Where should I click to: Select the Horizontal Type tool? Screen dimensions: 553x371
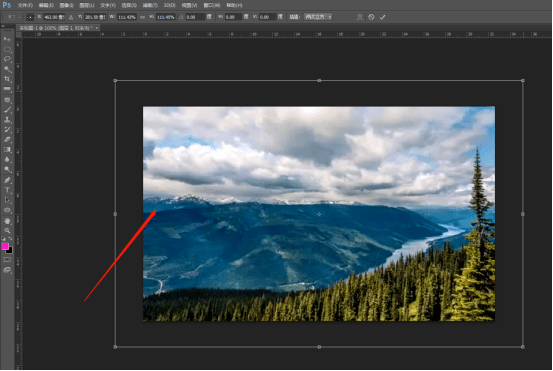[x=7, y=190]
